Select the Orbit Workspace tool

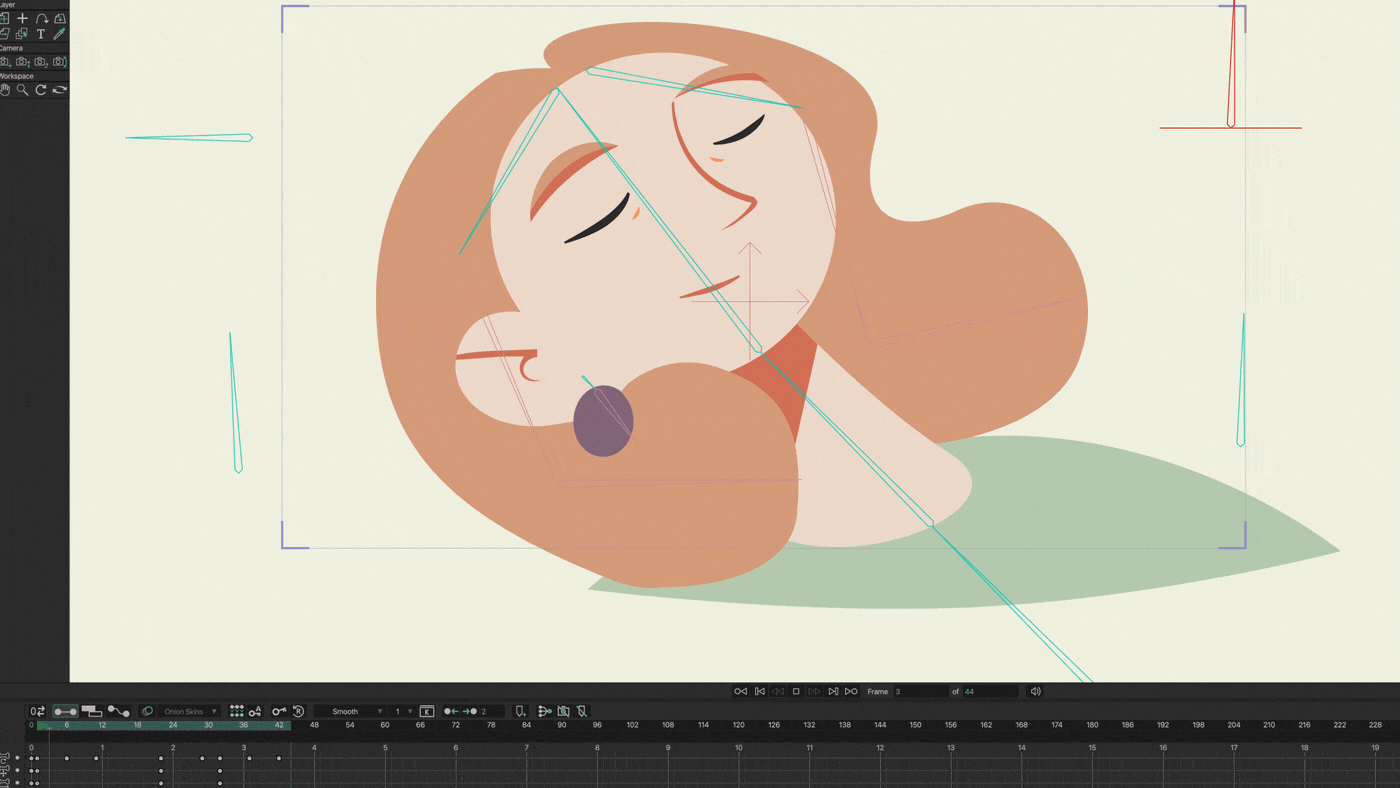coord(60,90)
